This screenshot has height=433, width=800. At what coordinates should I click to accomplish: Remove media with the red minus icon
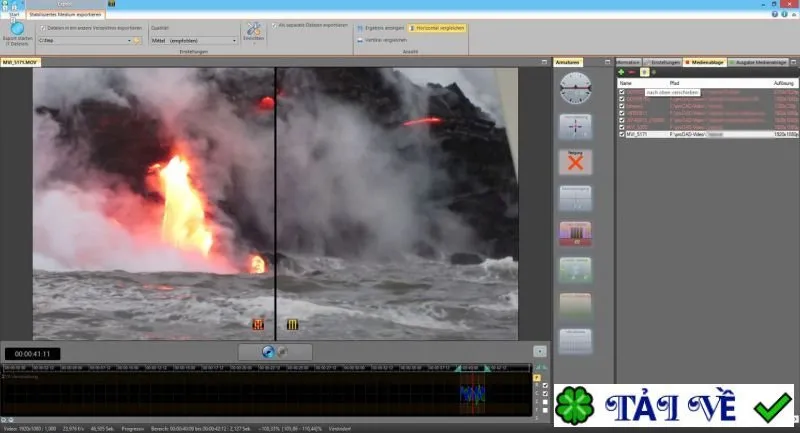(x=632, y=72)
